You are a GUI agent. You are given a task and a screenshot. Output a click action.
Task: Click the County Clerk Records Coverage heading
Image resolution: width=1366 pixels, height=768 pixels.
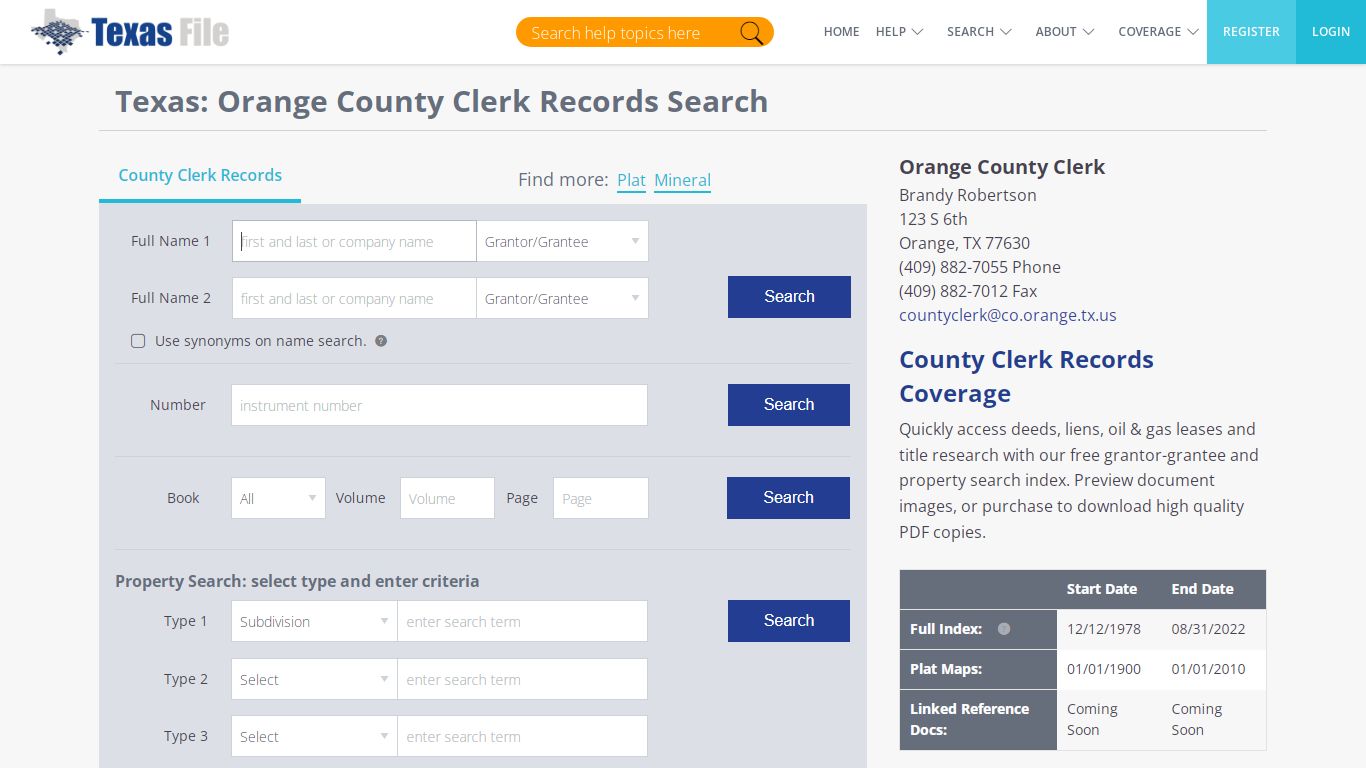(x=1026, y=376)
